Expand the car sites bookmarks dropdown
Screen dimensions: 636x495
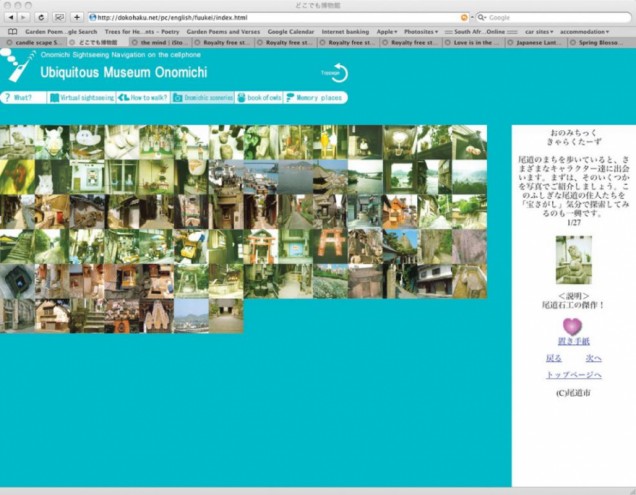539,32
